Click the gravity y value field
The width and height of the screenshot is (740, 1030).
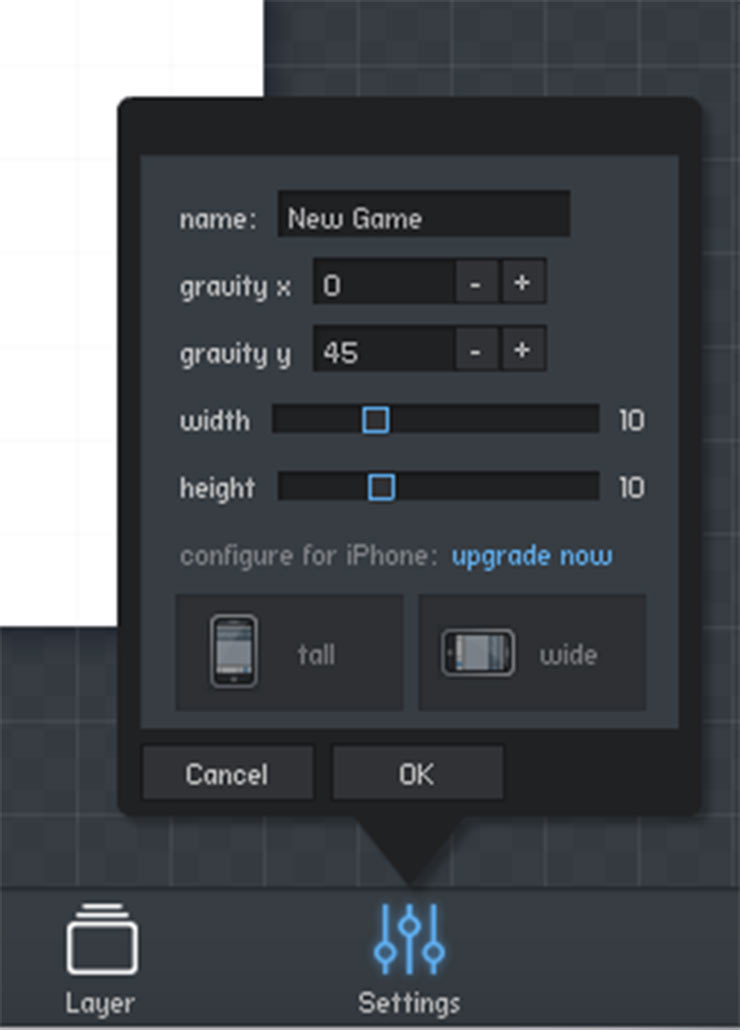click(383, 349)
